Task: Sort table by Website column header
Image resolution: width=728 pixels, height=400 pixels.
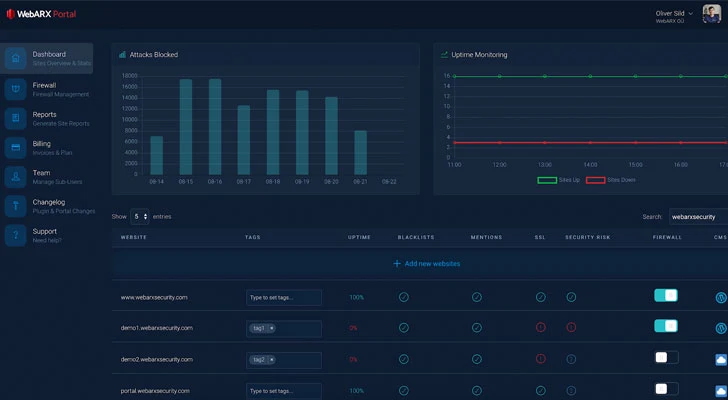Action: coord(134,237)
